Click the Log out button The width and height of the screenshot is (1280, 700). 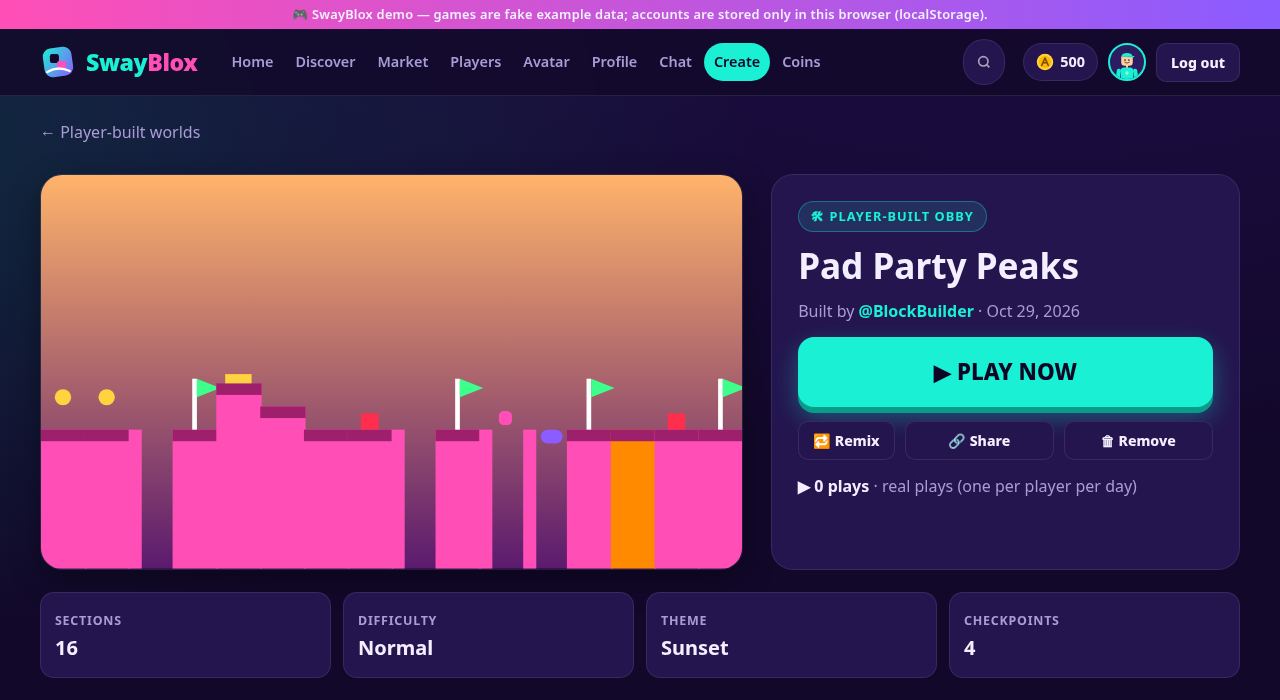click(x=1198, y=62)
